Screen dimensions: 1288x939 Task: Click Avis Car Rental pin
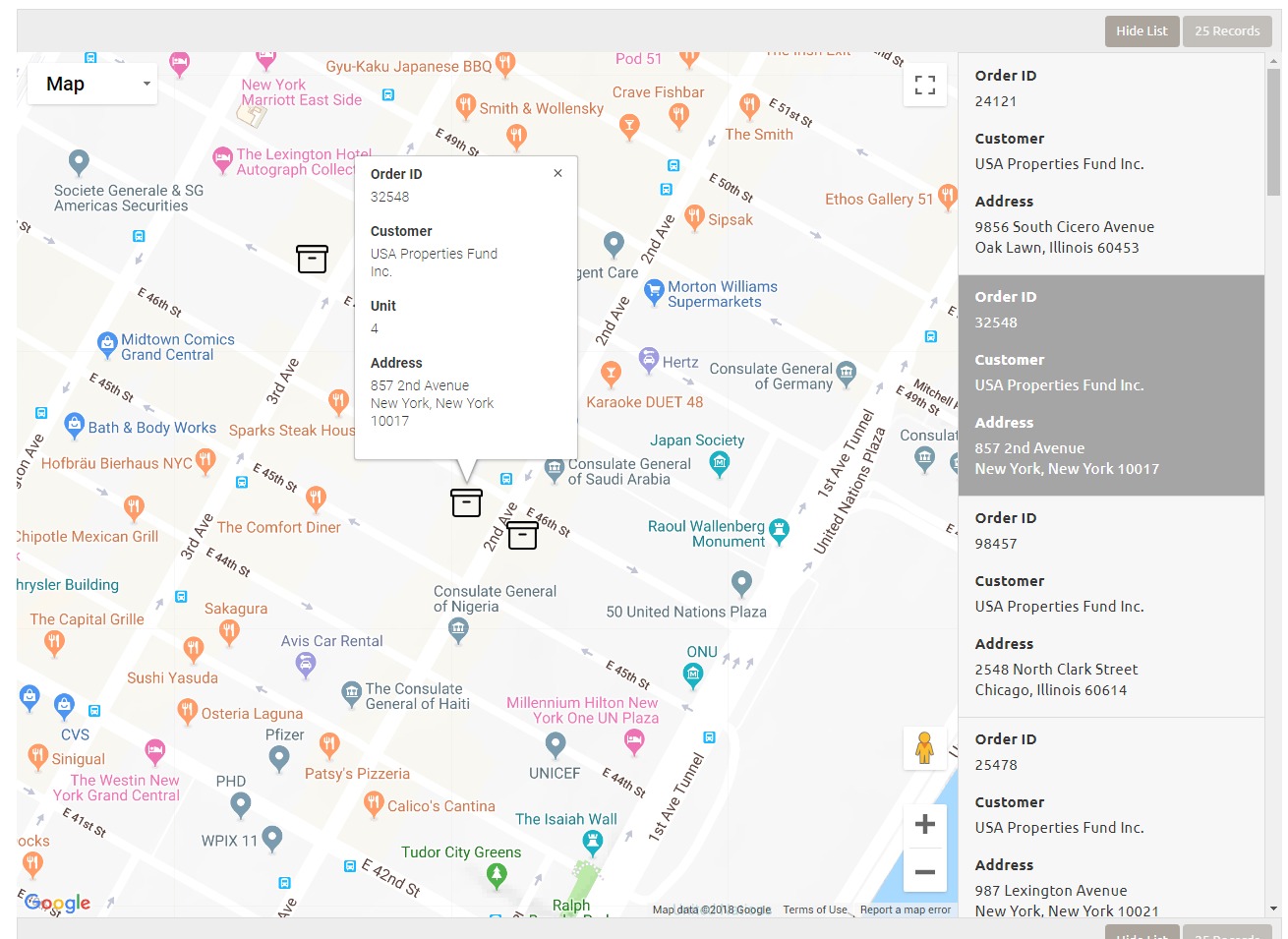point(306,666)
